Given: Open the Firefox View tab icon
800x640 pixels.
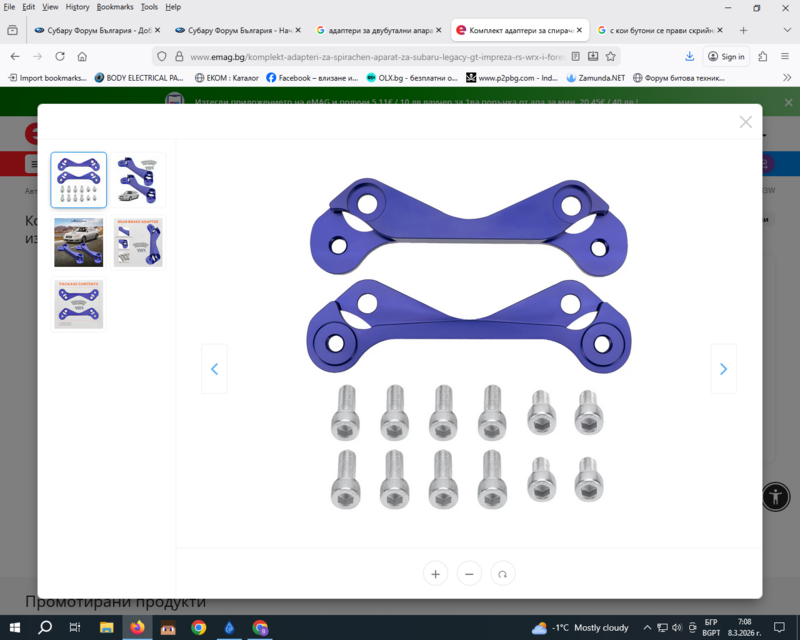Looking at the screenshot, I should point(12,31).
